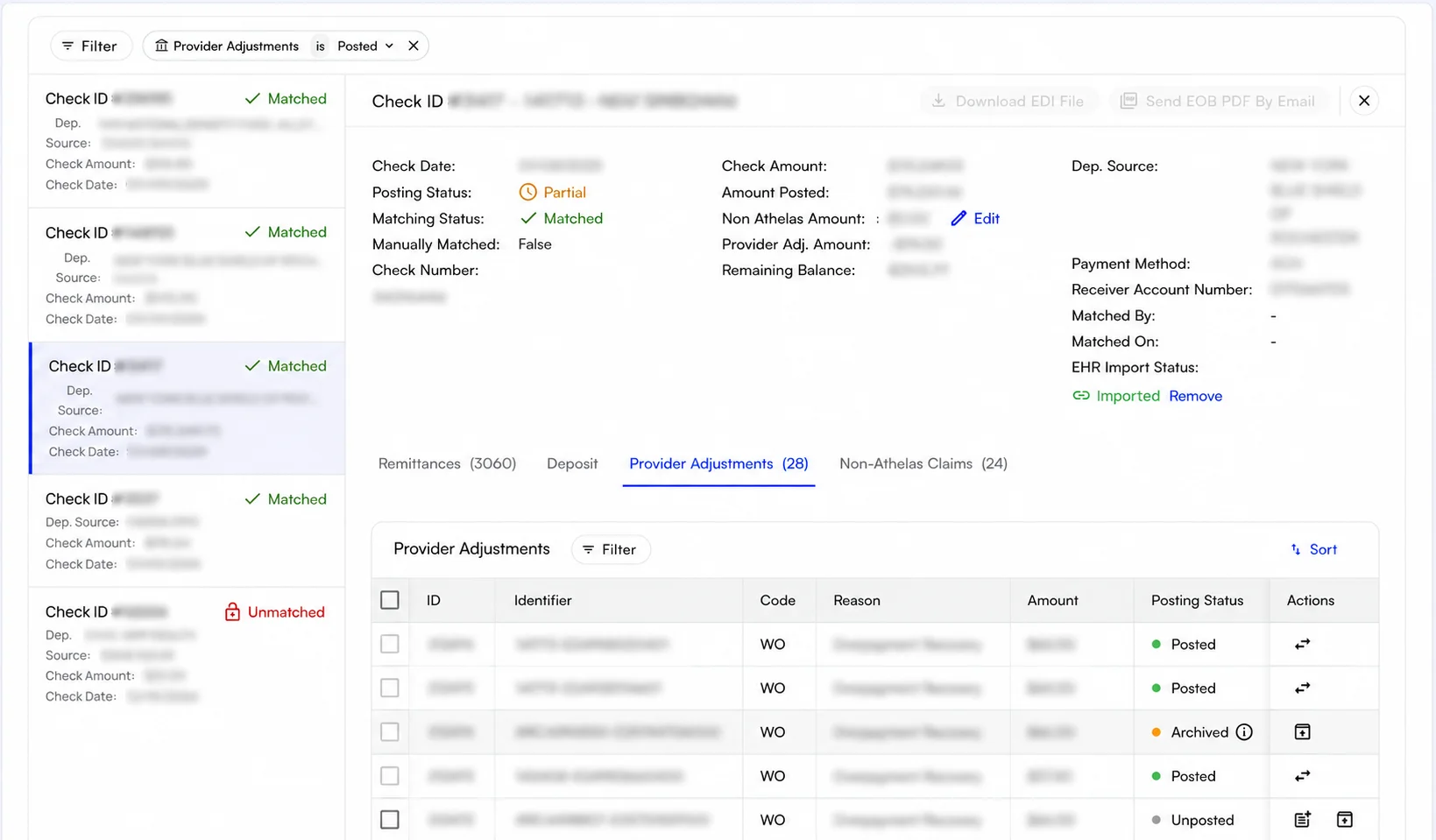
Task: Click the pencil icon next to Edit
Action: (x=959, y=218)
